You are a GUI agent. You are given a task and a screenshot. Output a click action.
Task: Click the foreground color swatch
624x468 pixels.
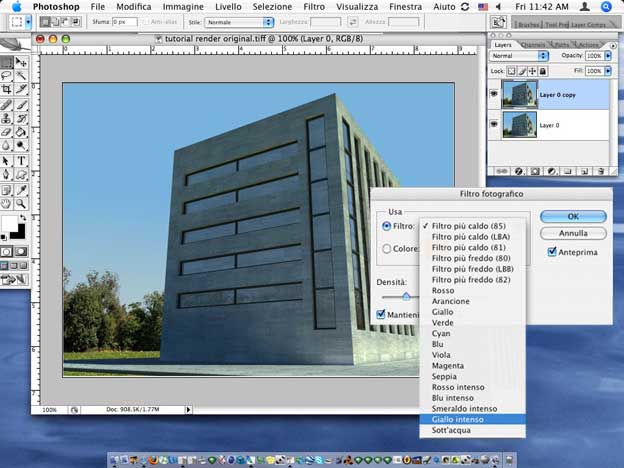click(9, 223)
